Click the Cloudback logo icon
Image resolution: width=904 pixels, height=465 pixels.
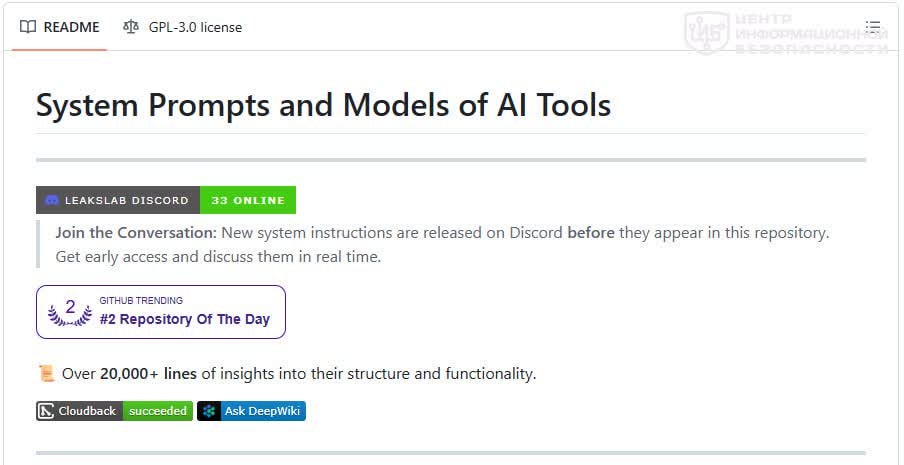tap(46, 411)
